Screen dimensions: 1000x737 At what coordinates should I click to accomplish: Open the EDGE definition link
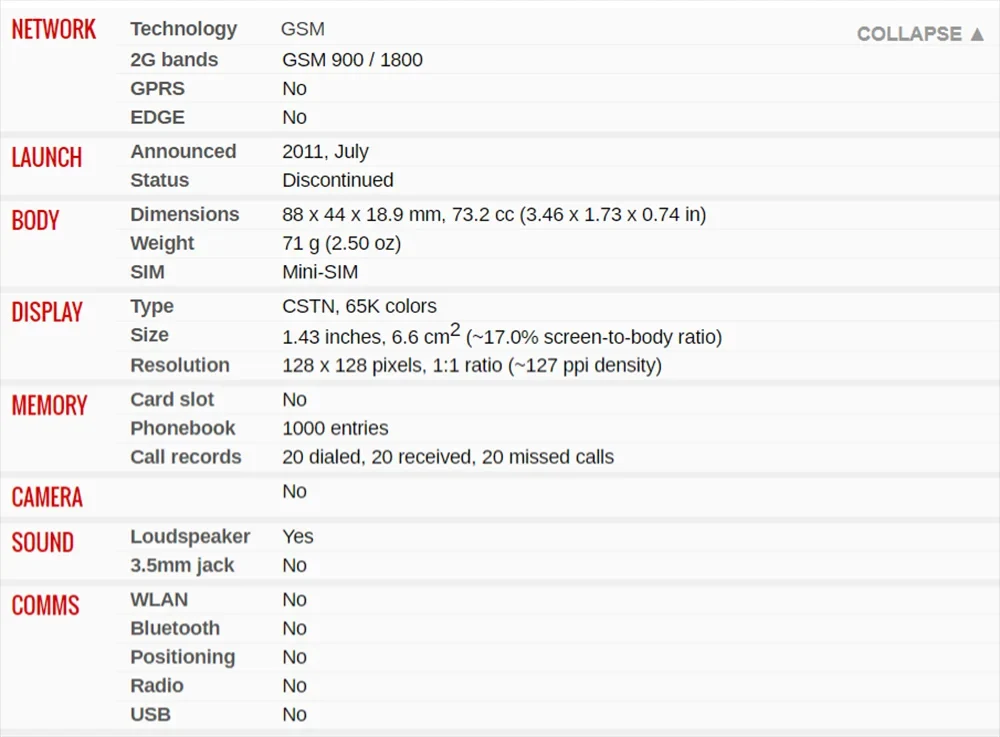(x=157, y=118)
